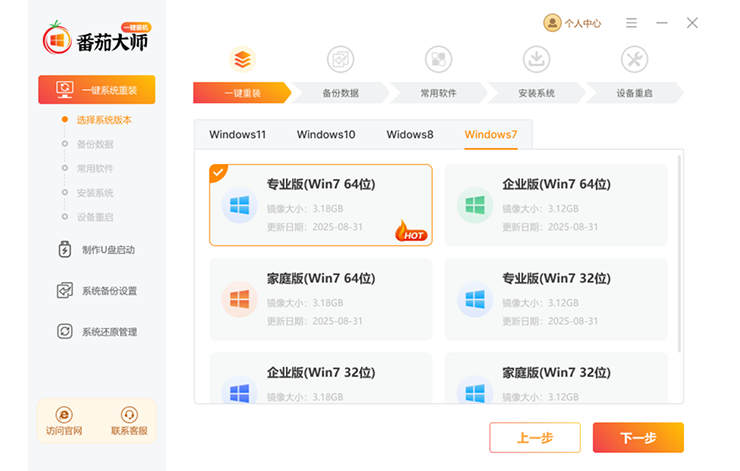740x471 pixels.
Task: Select 专业版(Win7 64位) system option
Action: [x=321, y=205]
